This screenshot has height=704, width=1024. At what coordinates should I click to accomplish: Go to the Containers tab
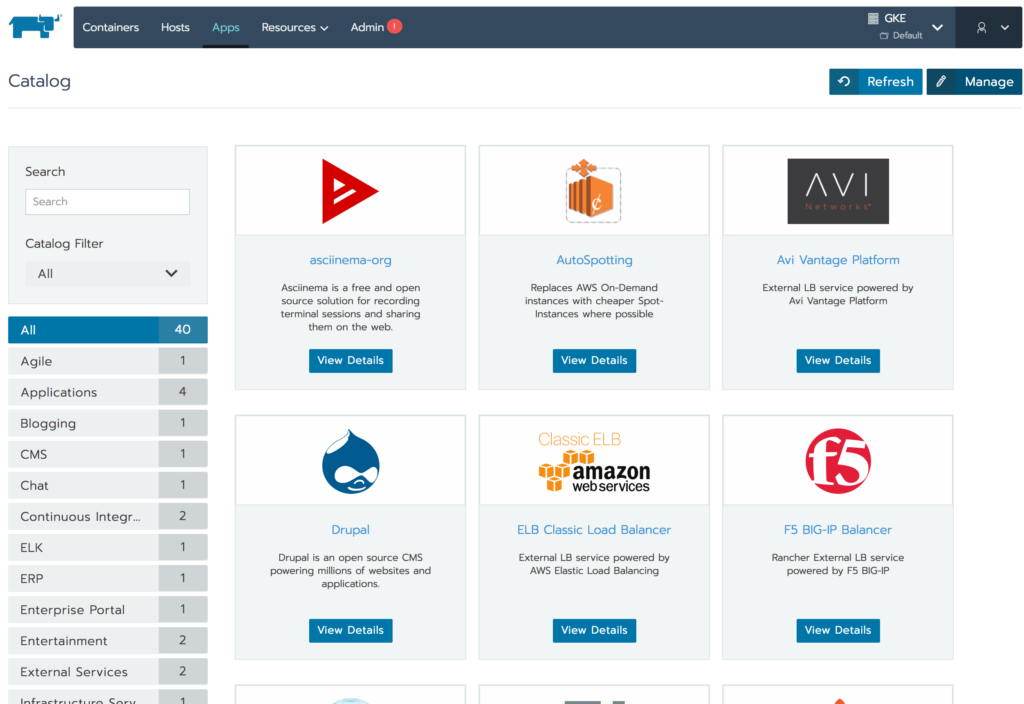point(110,27)
